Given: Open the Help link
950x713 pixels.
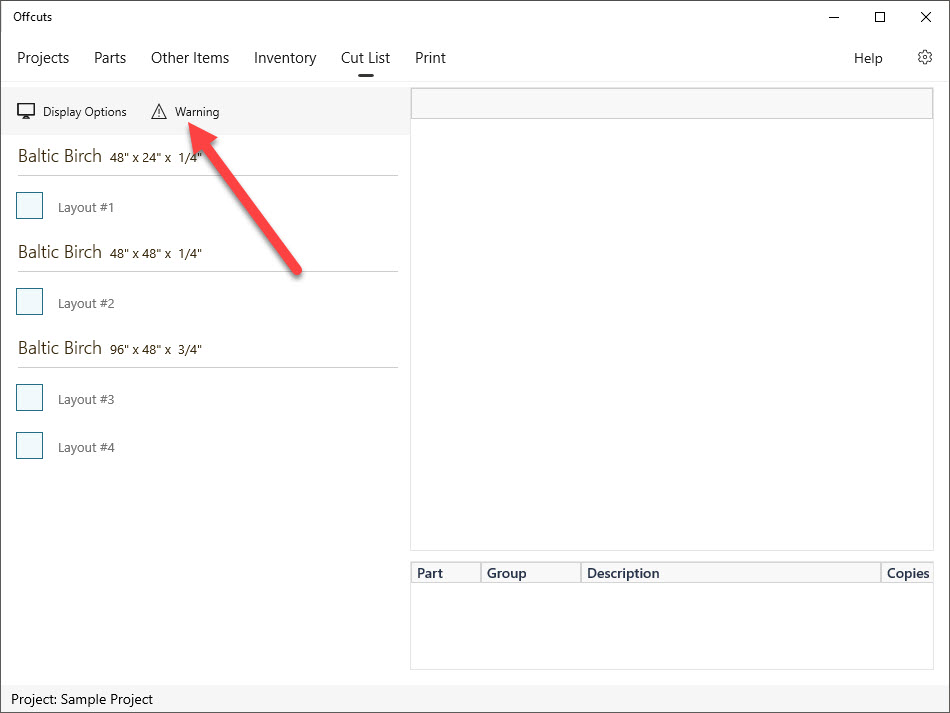Looking at the screenshot, I should pos(868,58).
